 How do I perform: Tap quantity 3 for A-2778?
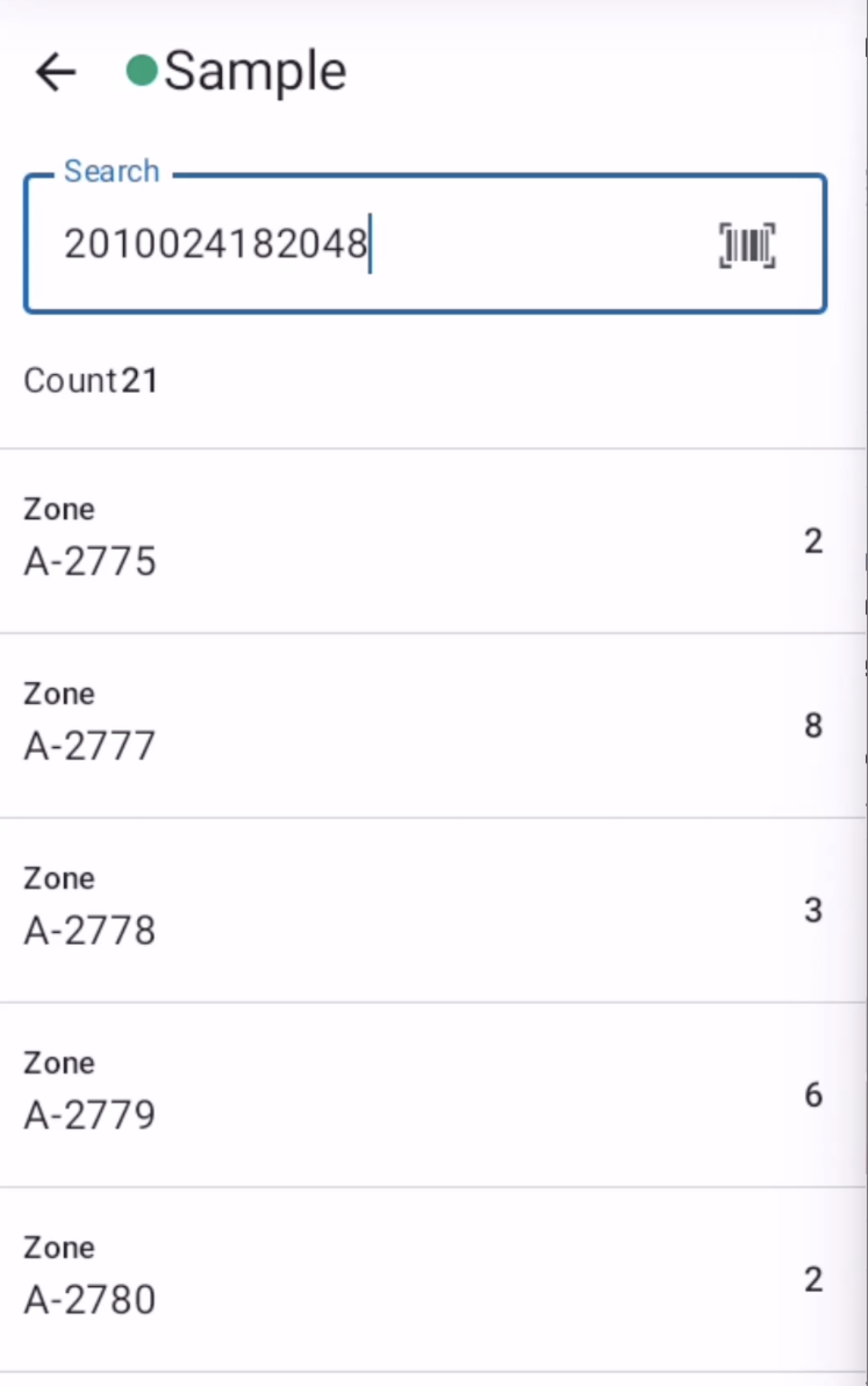coord(813,910)
